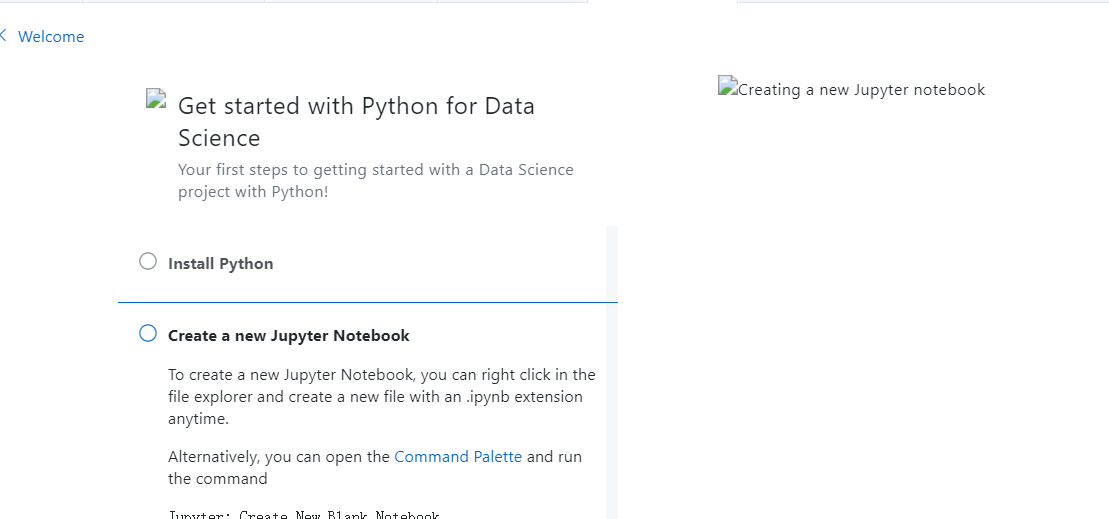The height and width of the screenshot is (519, 1109).
Task: Click the Get started with Python heading
Action: point(356,121)
